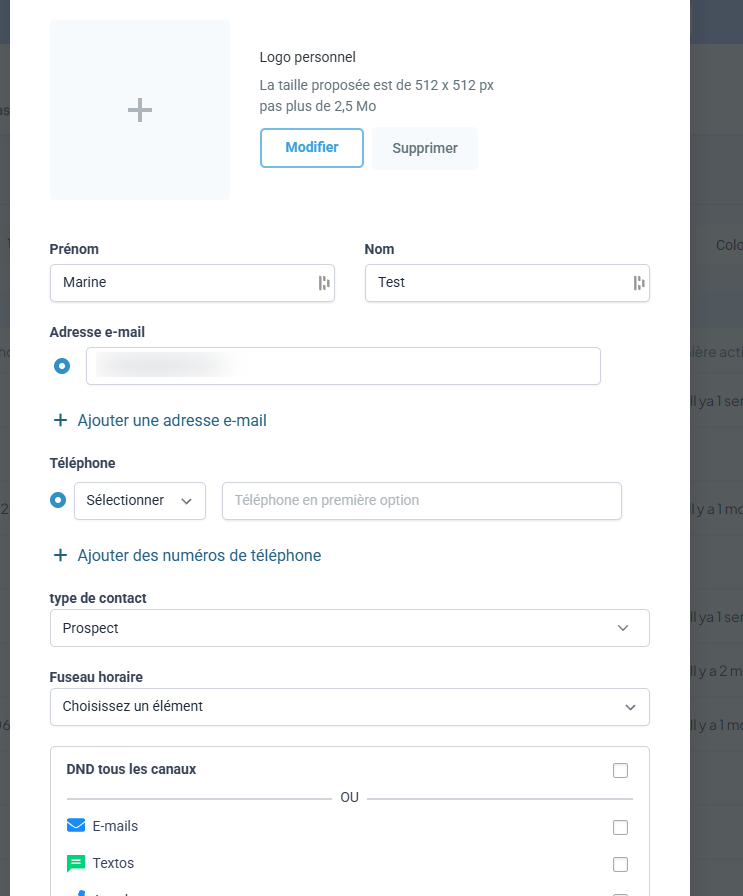Viewport: 743px width, 896px height.
Task: Click Ajouter une adresse e-mail link
Action: coord(172,421)
